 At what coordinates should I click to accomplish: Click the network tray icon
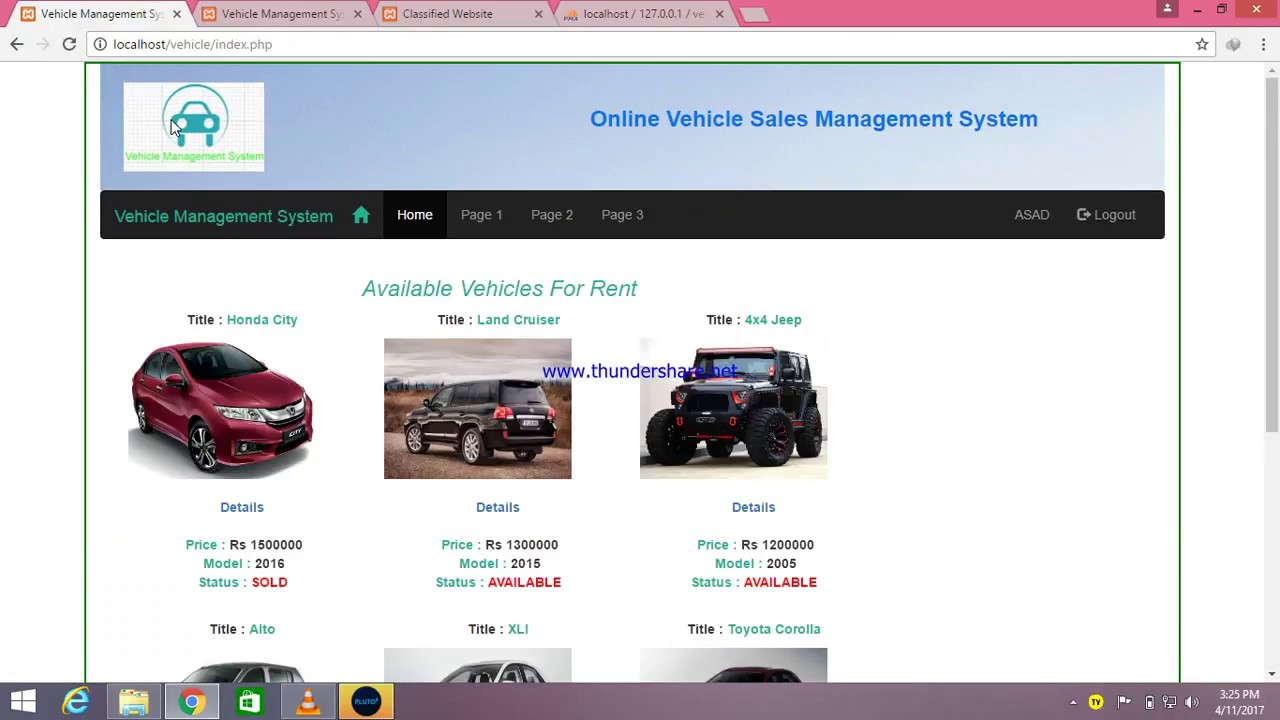pos(1169,702)
